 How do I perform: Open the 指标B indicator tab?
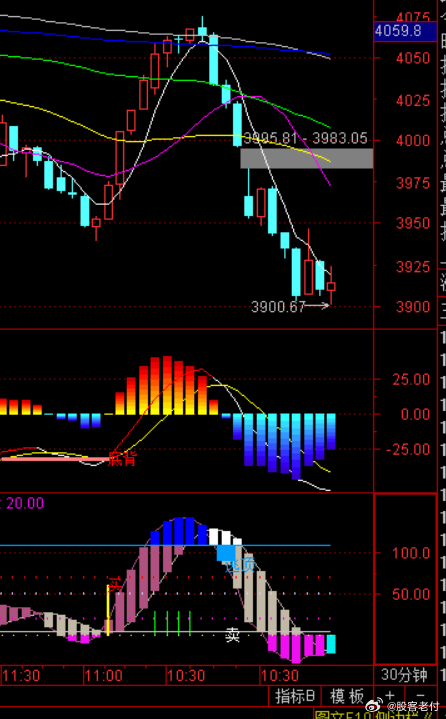[x=295, y=697]
